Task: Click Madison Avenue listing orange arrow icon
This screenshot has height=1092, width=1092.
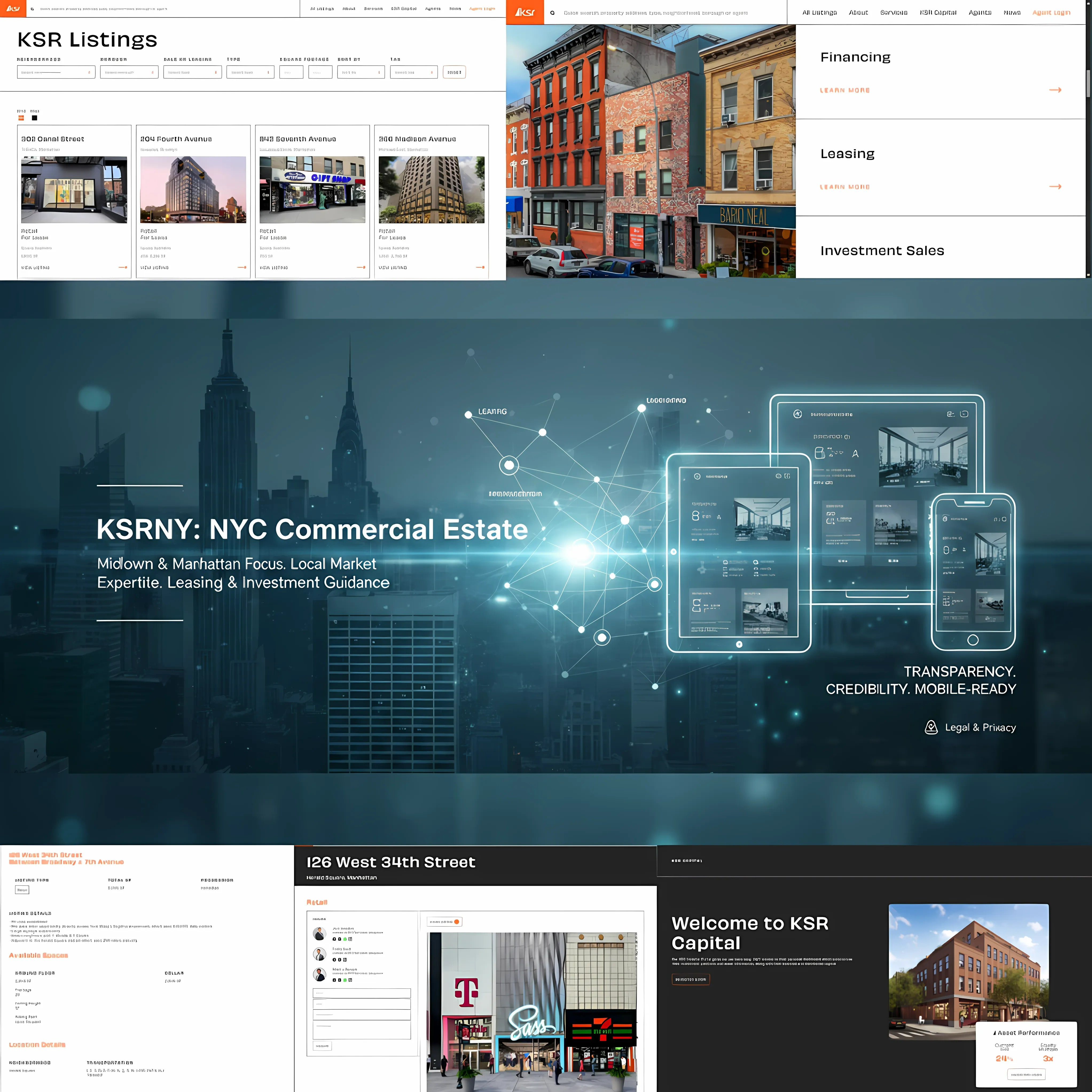Action: click(x=480, y=267)
